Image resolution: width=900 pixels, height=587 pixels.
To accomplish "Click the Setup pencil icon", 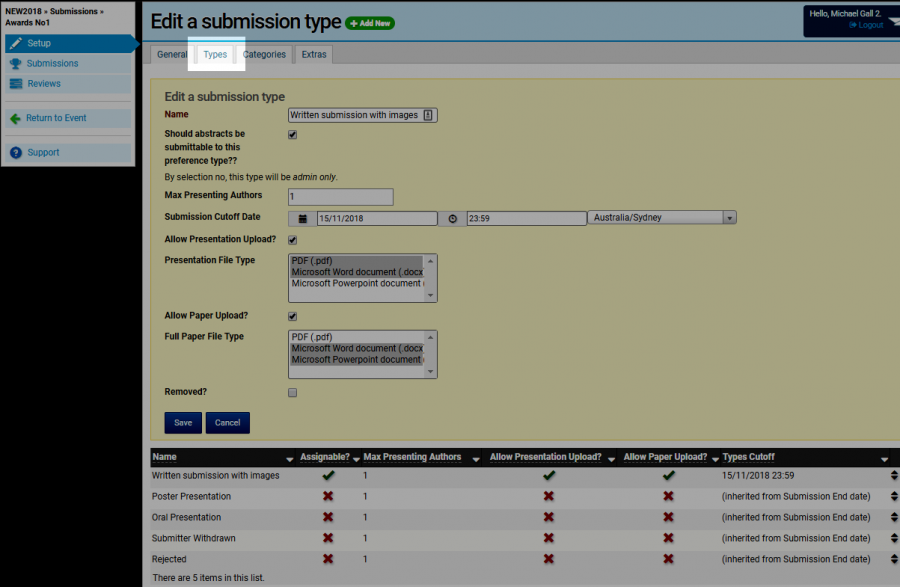I will point(15,43).
